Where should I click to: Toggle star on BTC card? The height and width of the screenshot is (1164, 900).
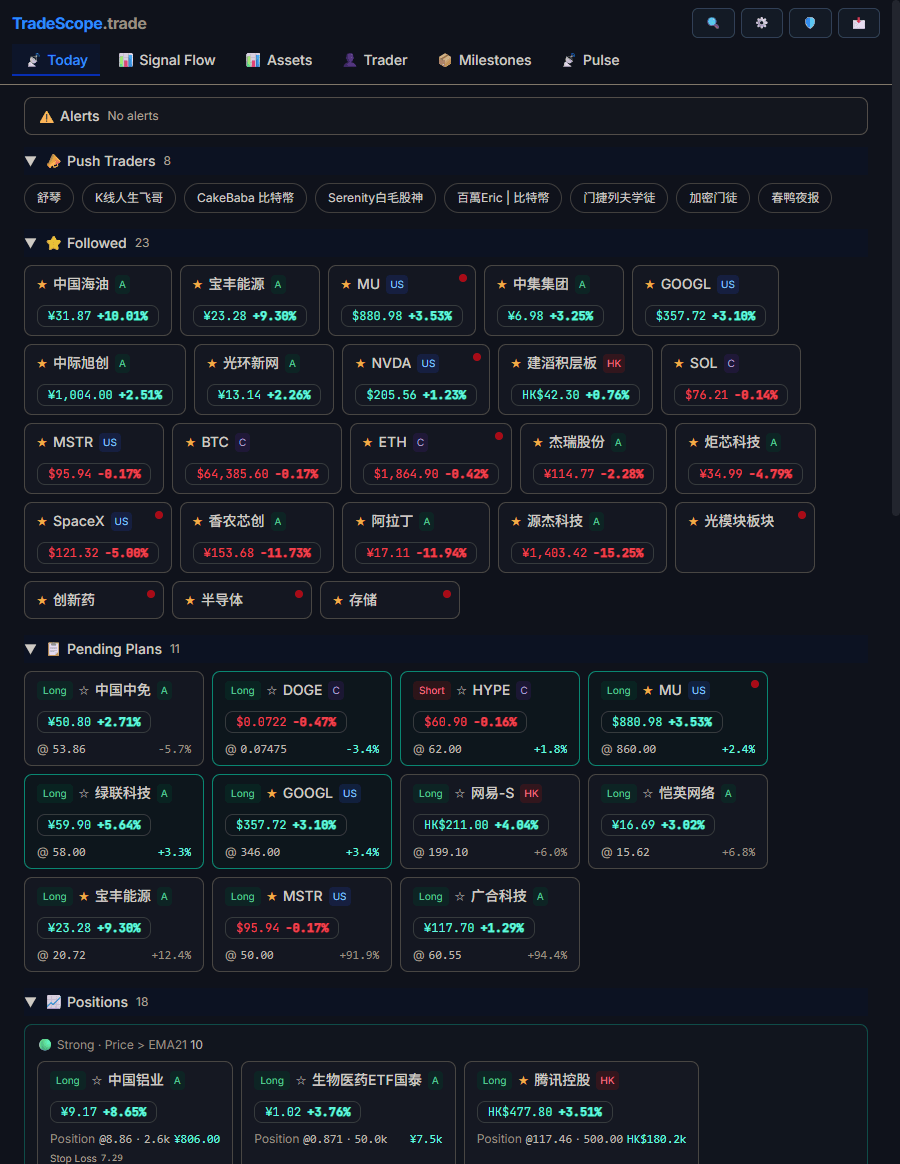pos(190,442)
